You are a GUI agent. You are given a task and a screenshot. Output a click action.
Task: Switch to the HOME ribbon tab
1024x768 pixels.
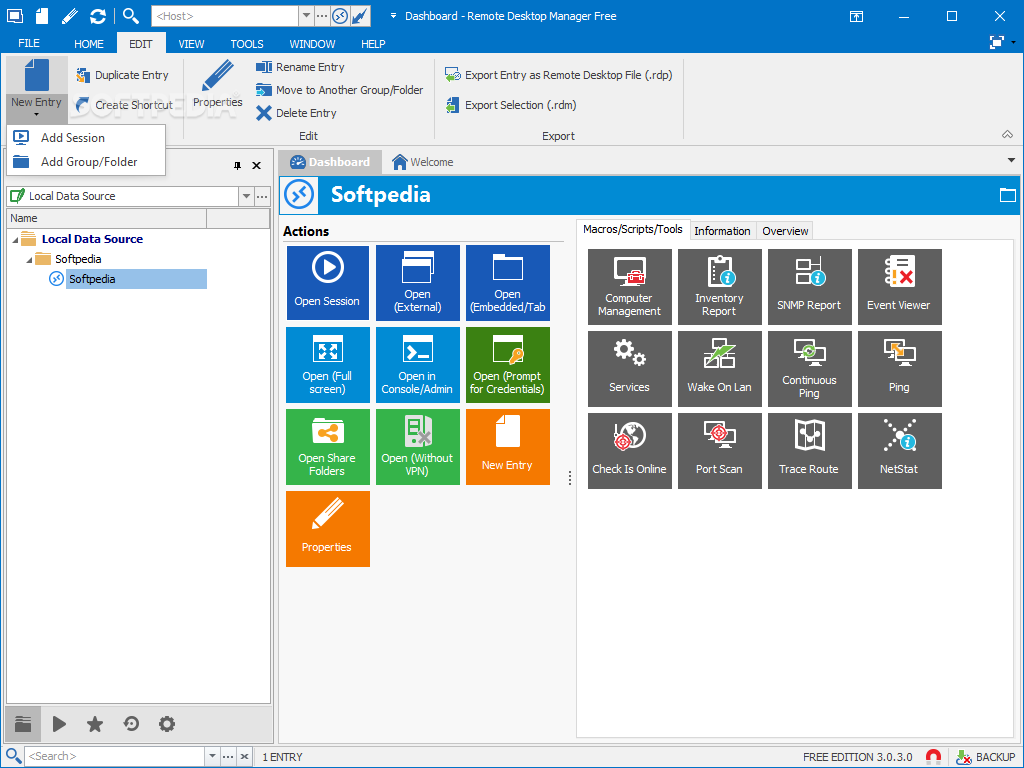(89, 44)
